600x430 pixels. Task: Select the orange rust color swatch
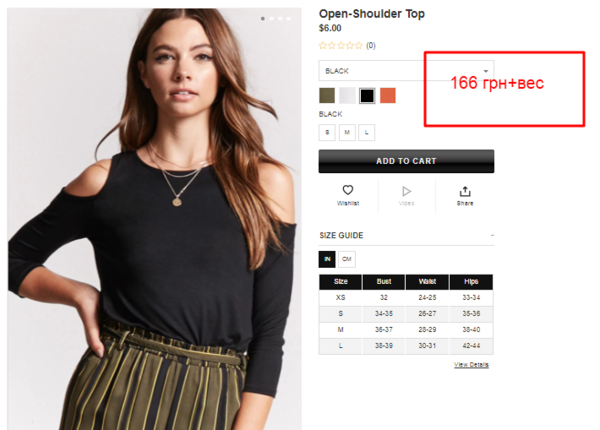(388, 95)
